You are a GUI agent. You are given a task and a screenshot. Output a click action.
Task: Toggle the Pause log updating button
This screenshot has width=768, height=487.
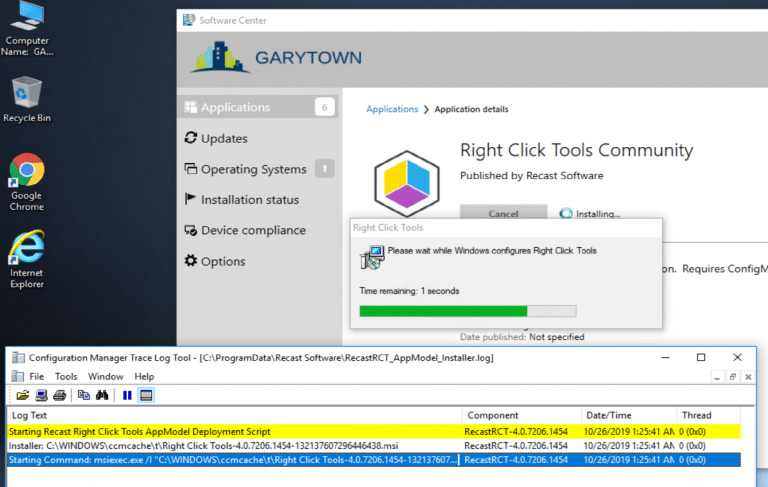coord(127,395)
